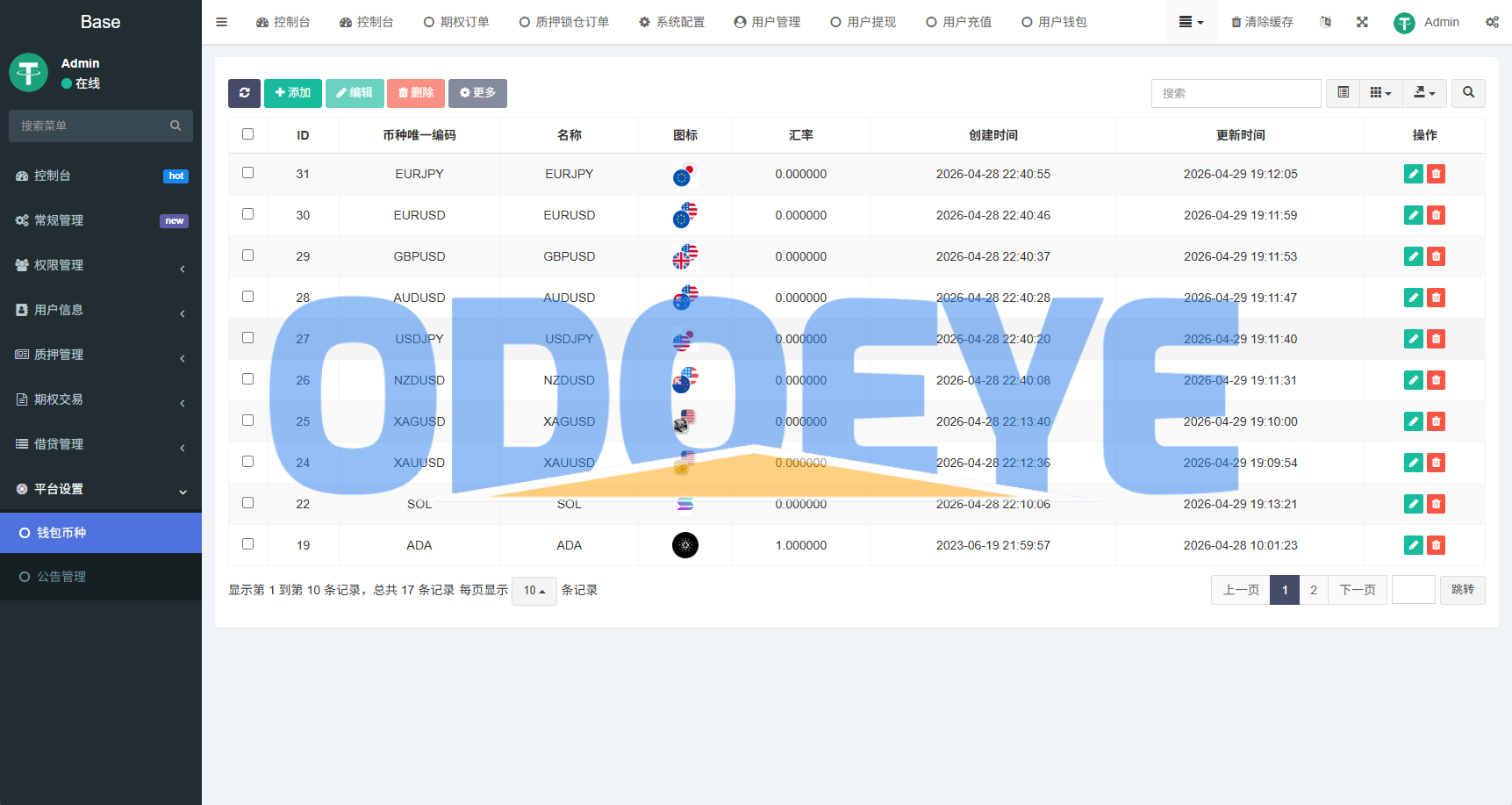Click the page number jump input
1512x805 pixels.
click(x=1414, y=590)
